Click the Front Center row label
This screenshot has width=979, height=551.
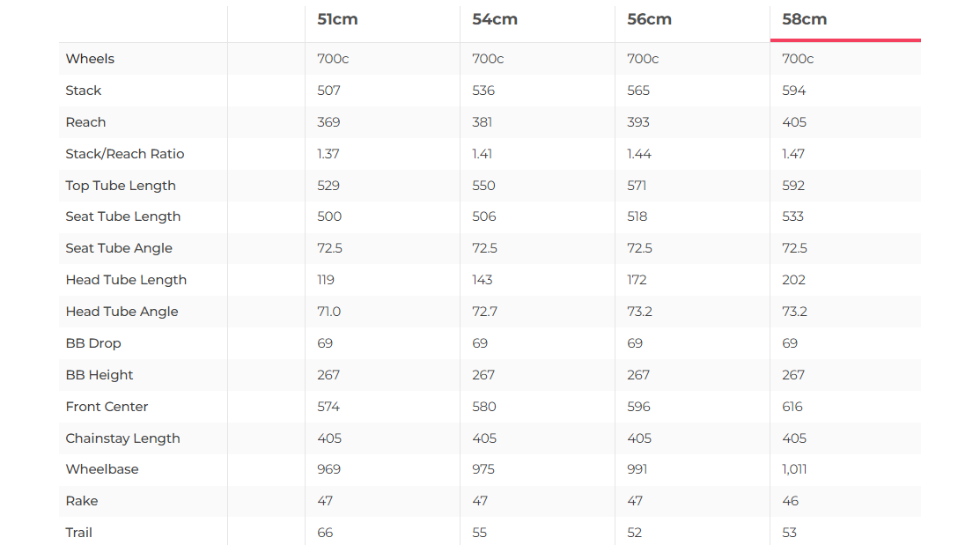[x=107, y=407]
